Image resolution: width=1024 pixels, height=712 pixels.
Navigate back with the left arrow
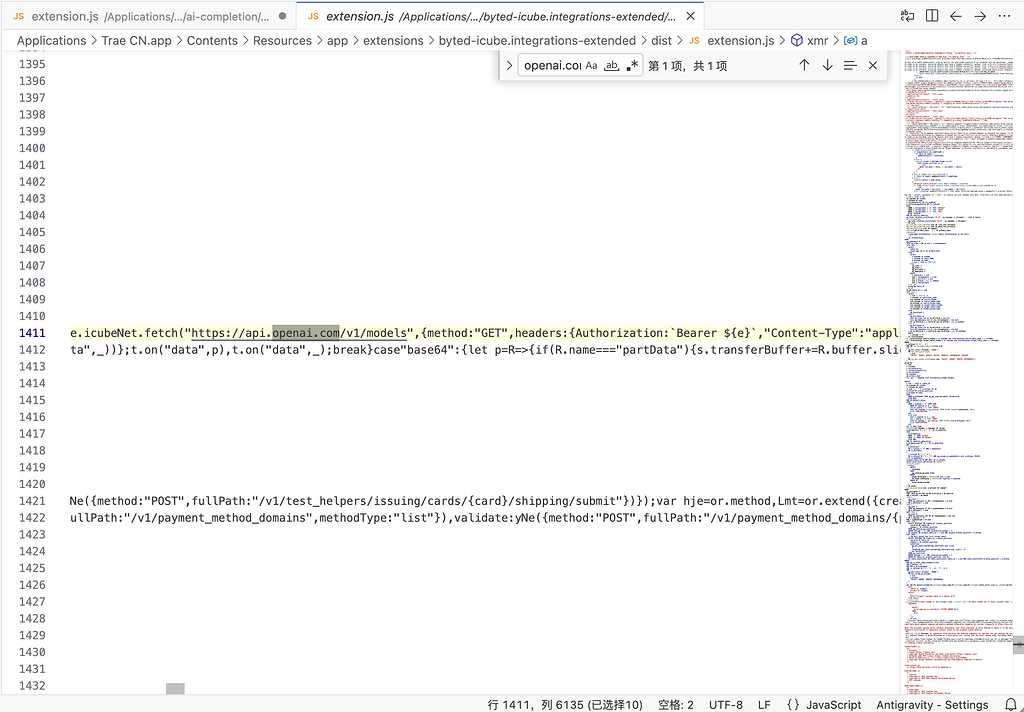(956, 16)
